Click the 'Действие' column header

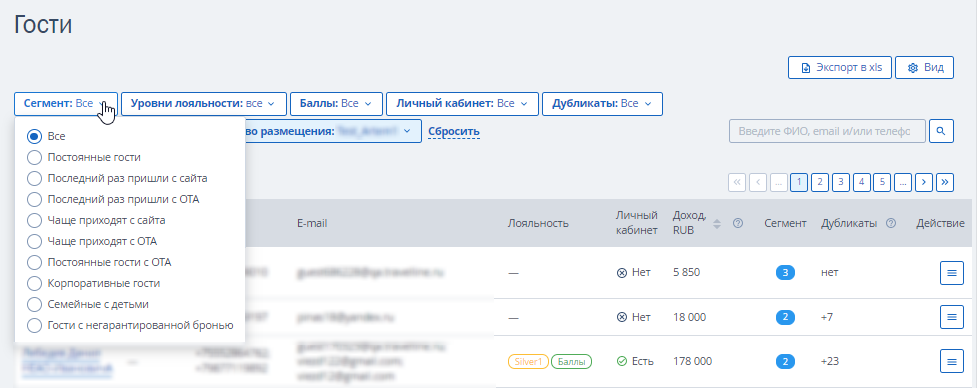coord(940,224)
